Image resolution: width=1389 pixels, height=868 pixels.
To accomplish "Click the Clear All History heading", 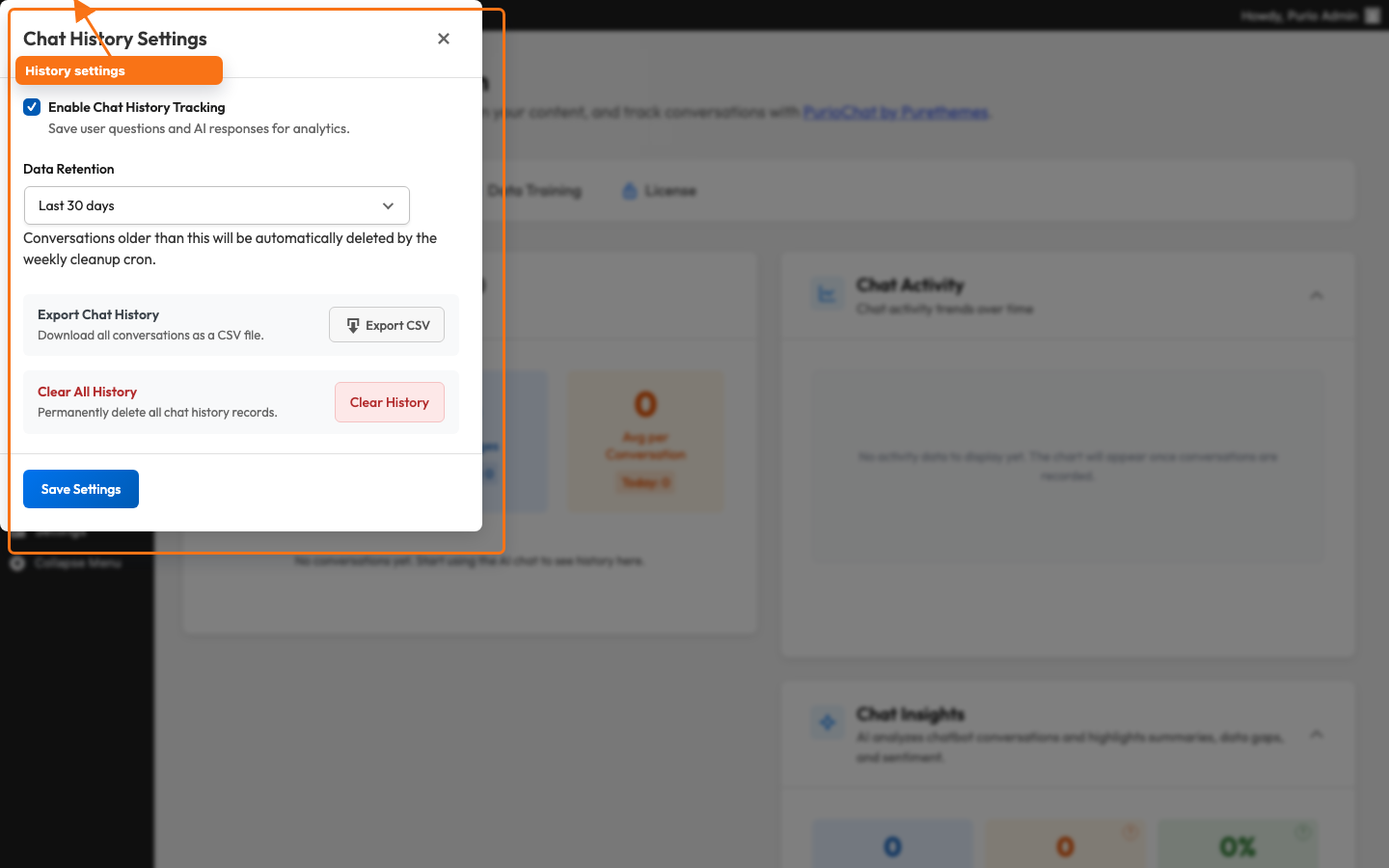I will pos(87,392).
